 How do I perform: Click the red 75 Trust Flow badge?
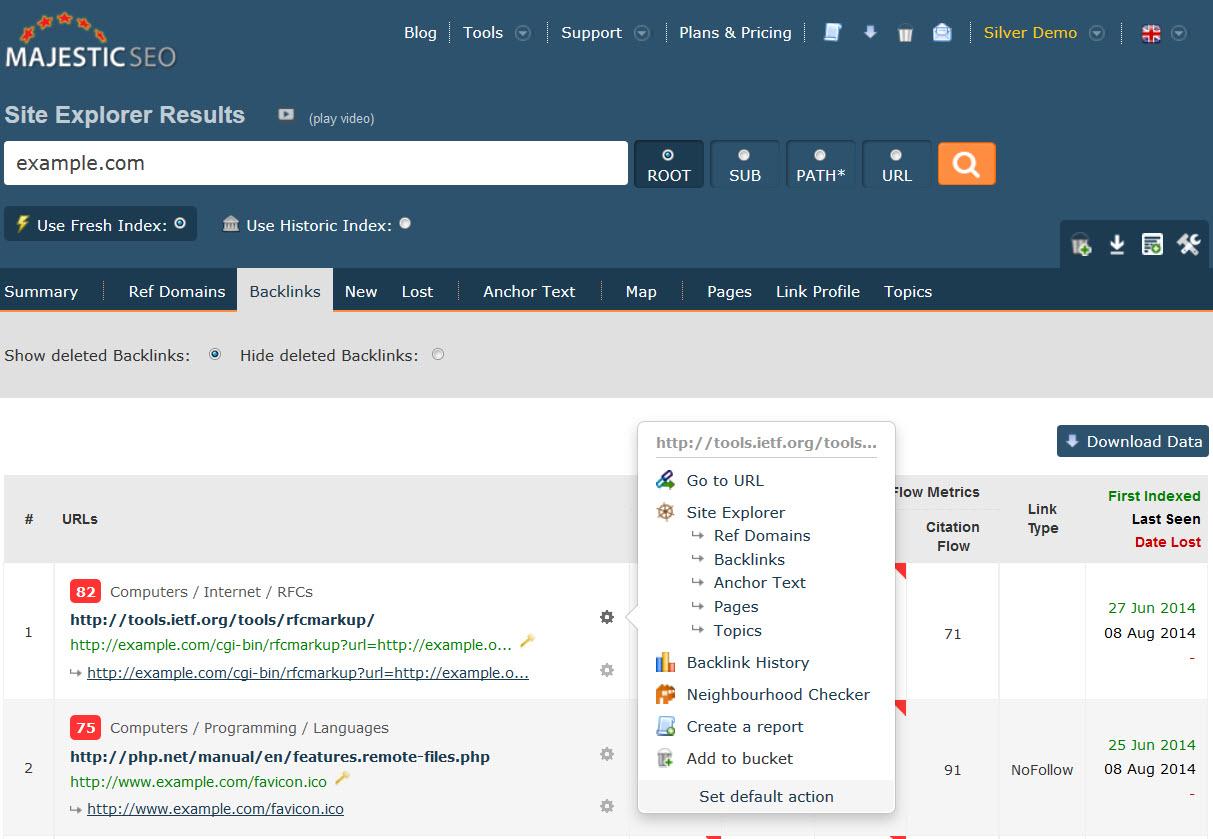pyautogui.click(x=86, y=728)
